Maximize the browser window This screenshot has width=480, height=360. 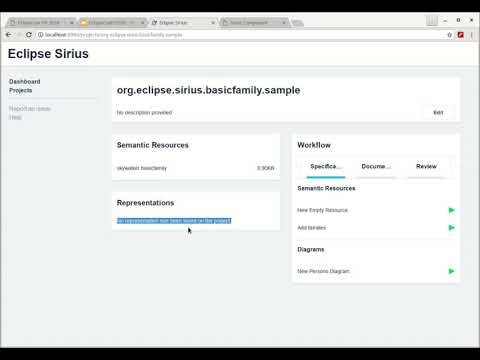458,20
